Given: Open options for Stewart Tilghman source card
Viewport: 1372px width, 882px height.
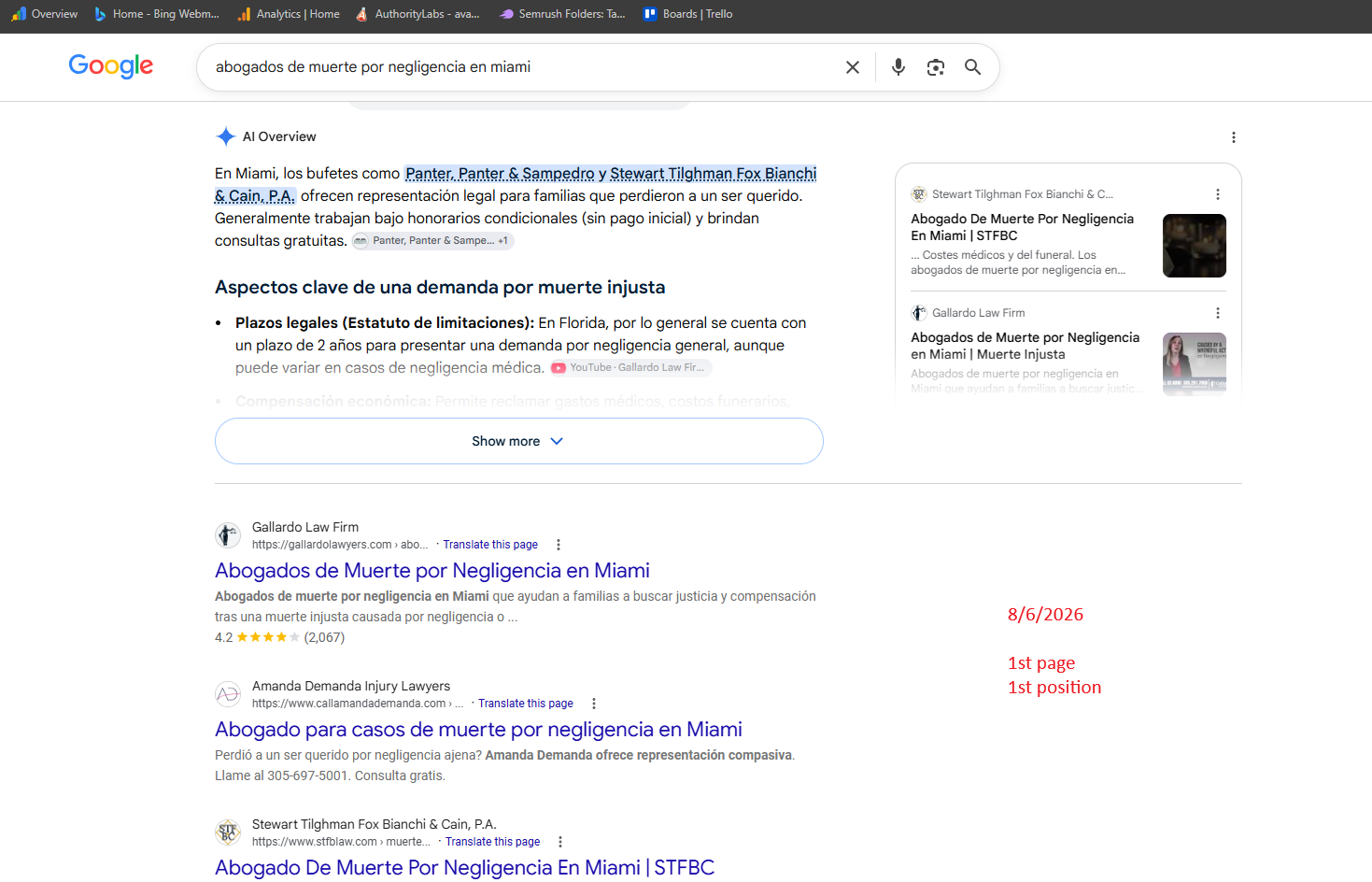Looking at the screenshot, I should click(1217, 194).
